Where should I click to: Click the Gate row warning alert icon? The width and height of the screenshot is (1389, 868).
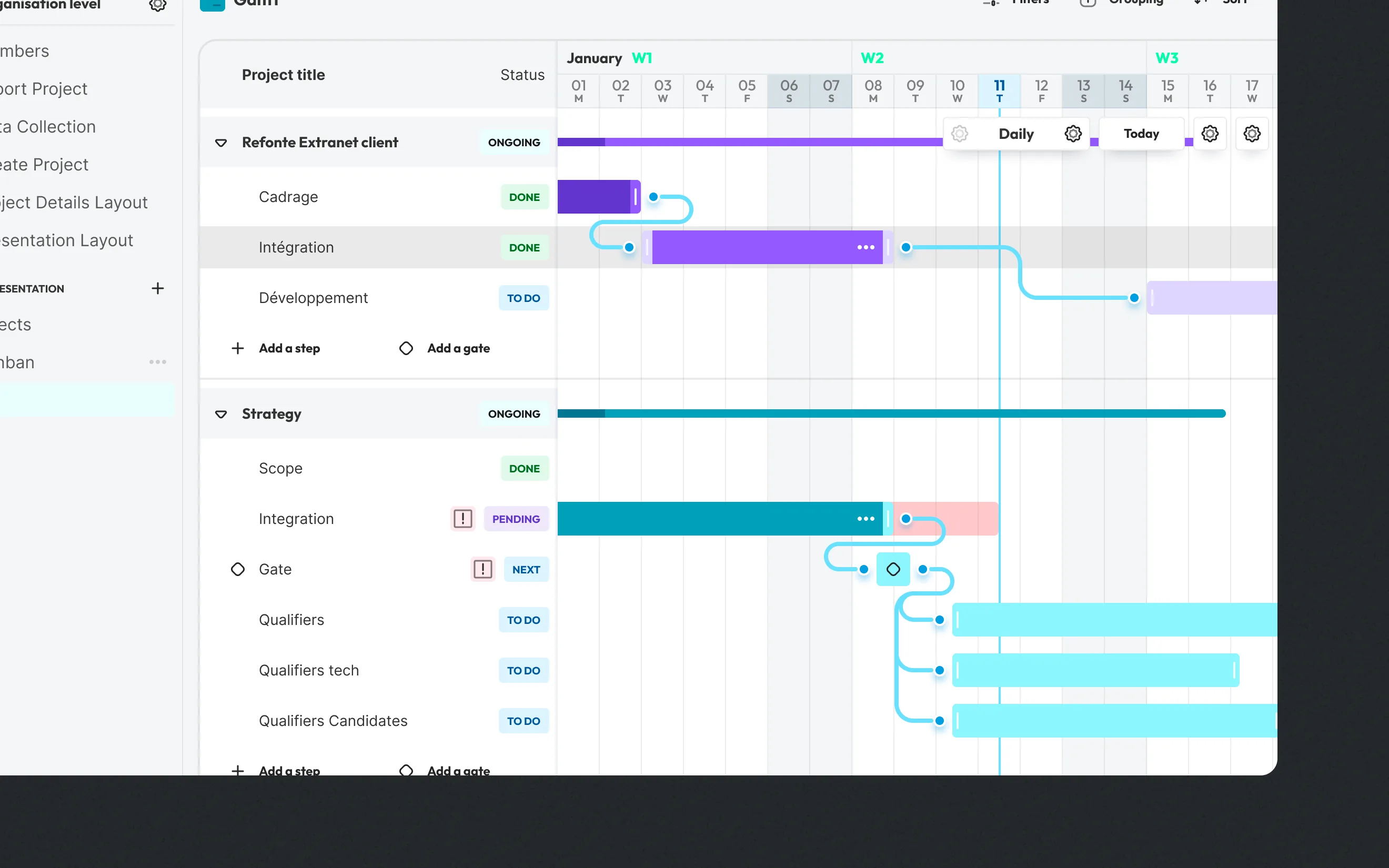coord(482,570)
